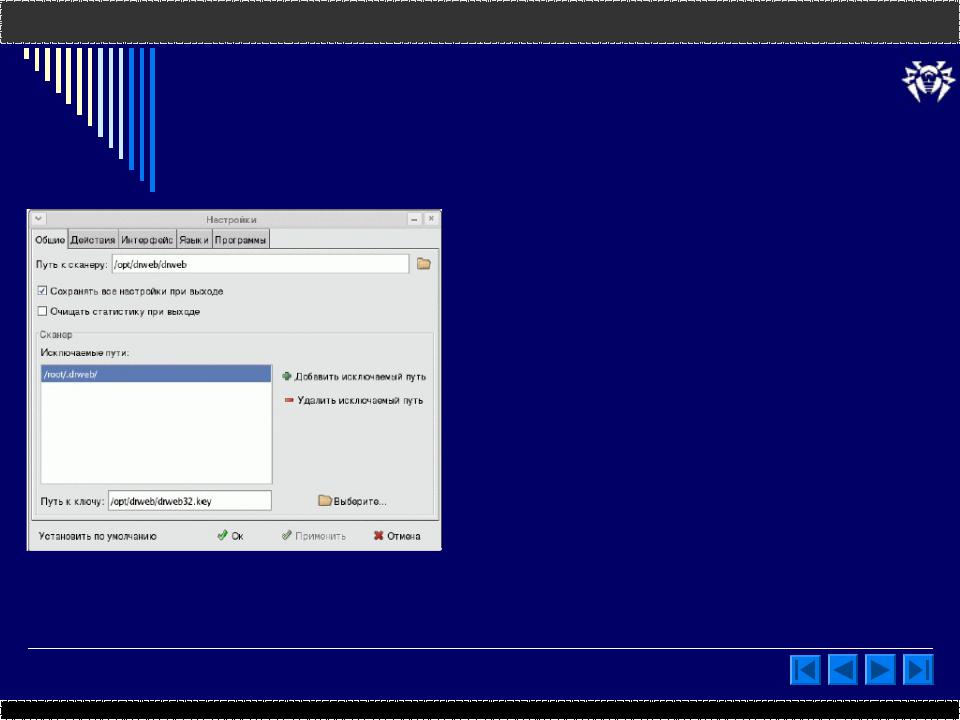Minimize the Настройки window
The height and width of the screenshot is (720, 960).
(414, 219)
